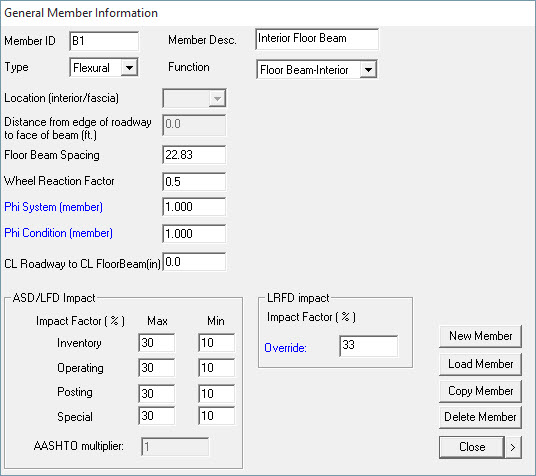Viewport: 536px width, 476px height.
Task: Click the Special Min impact factor field
Action: click(x=216, y=416)
